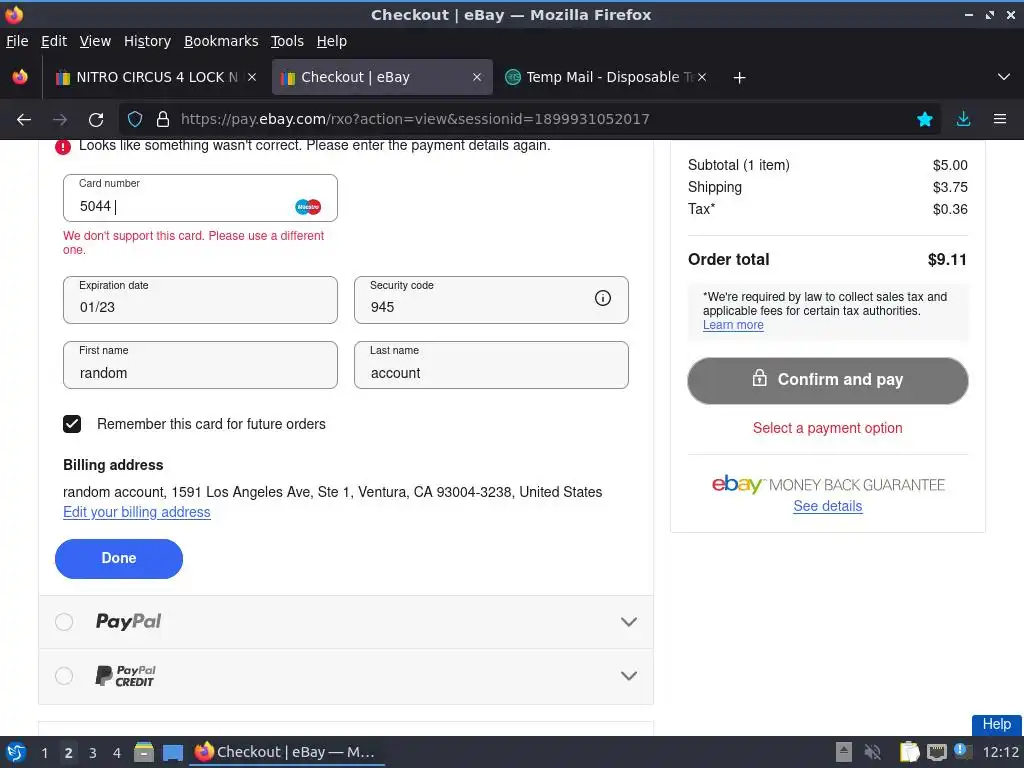Click the taskbar start menu icon
Screen dimensions: 1024x768
coord(16,752)
